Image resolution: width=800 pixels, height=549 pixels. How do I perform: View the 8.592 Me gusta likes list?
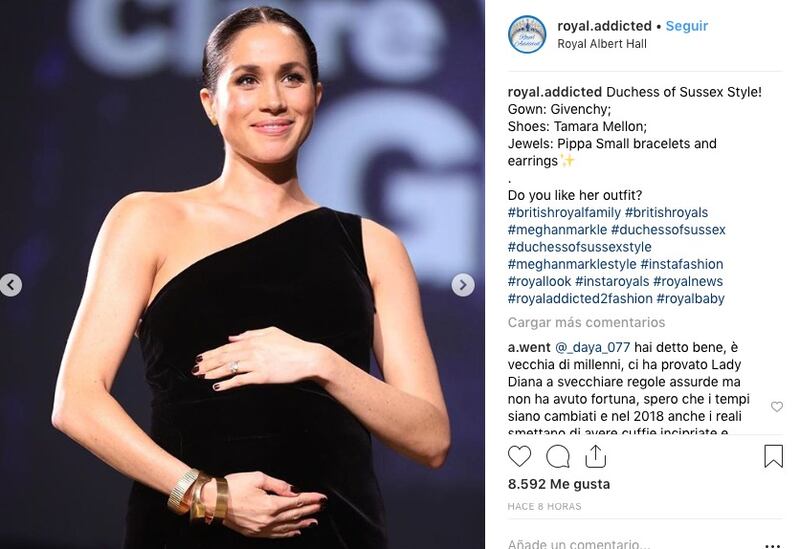(x=559, y=484)
